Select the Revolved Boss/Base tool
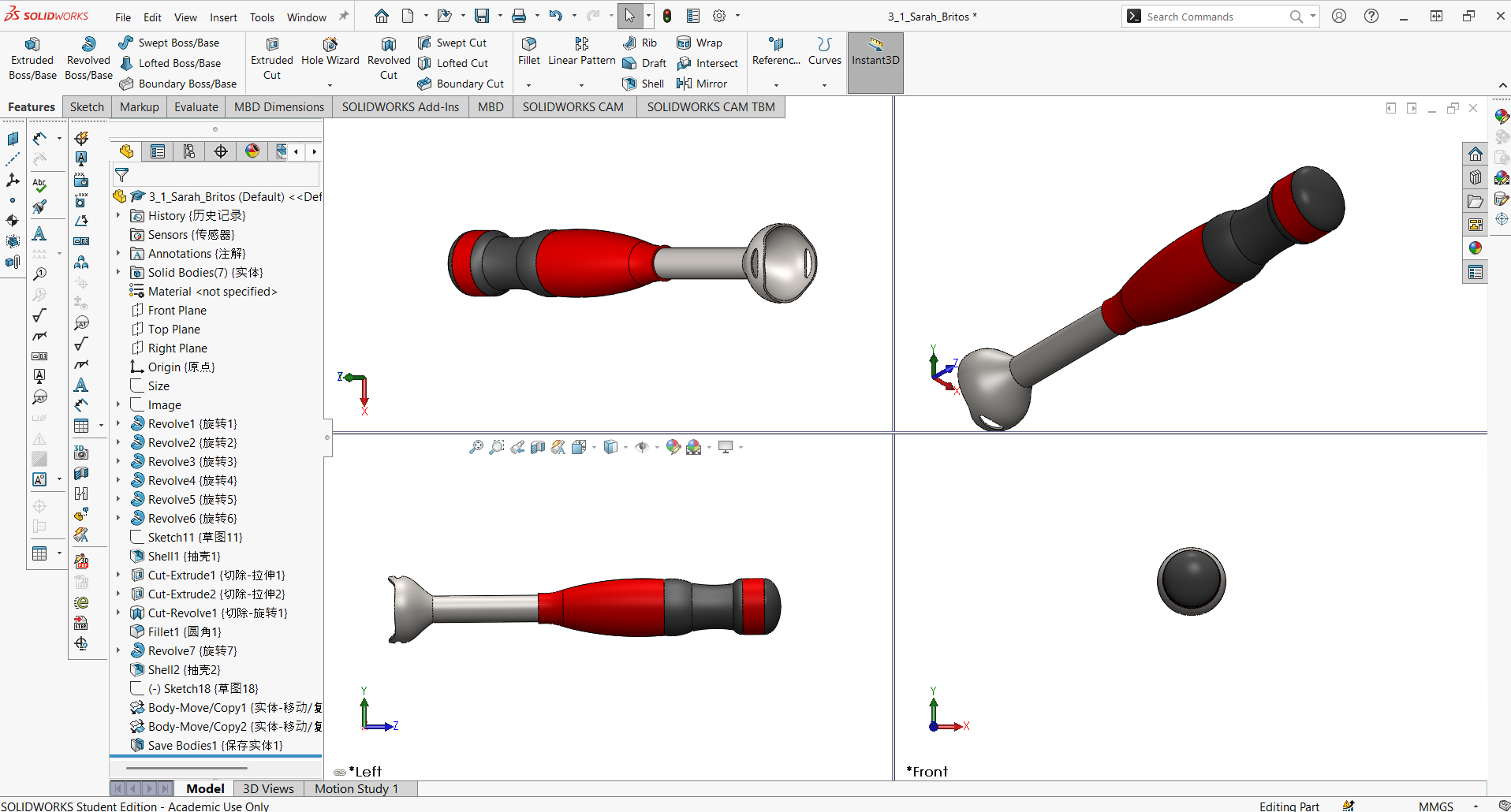Screen dimensions: 1511x812 pos(88,59)
